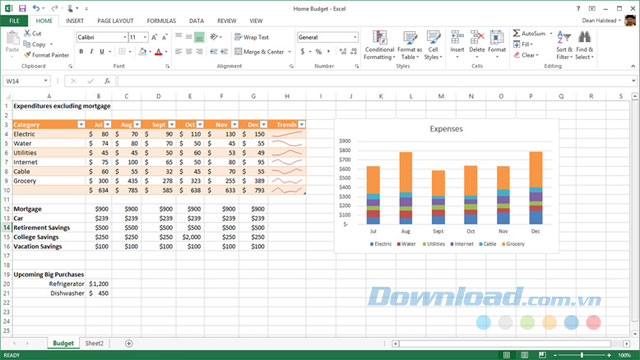Toggle Wrap Text on
This screenshot has width=640, height=360.
251,37
